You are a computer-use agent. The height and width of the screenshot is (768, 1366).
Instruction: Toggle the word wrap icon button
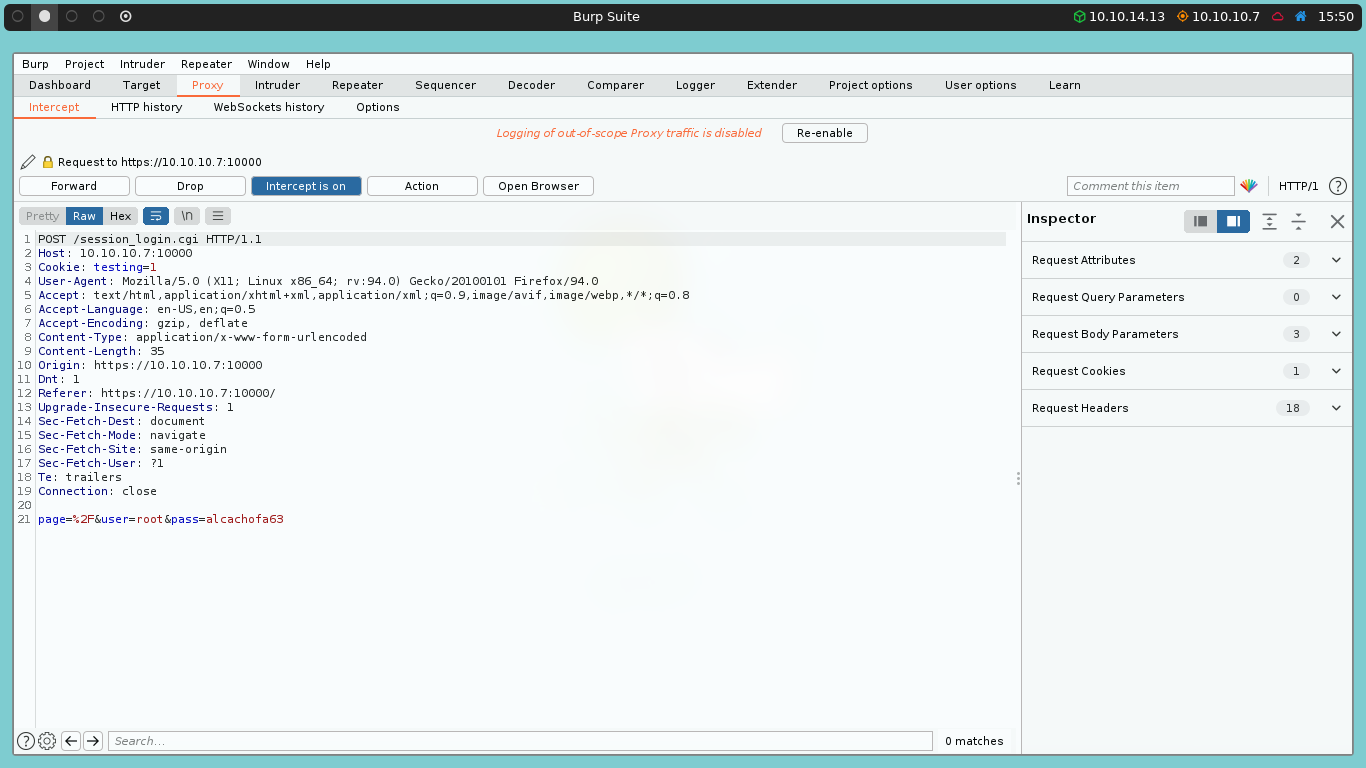156,216
